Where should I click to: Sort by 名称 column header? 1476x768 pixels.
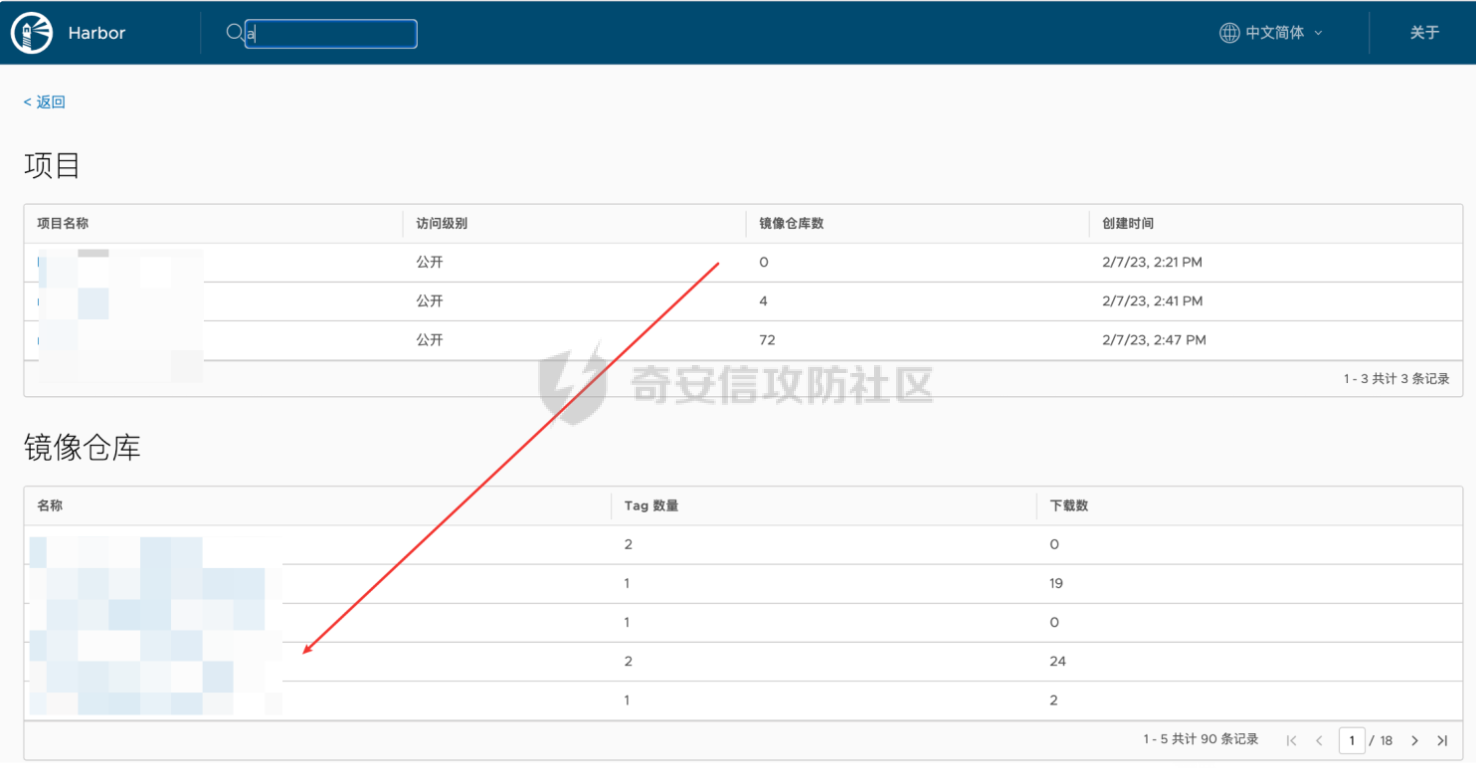coord(50,506)
